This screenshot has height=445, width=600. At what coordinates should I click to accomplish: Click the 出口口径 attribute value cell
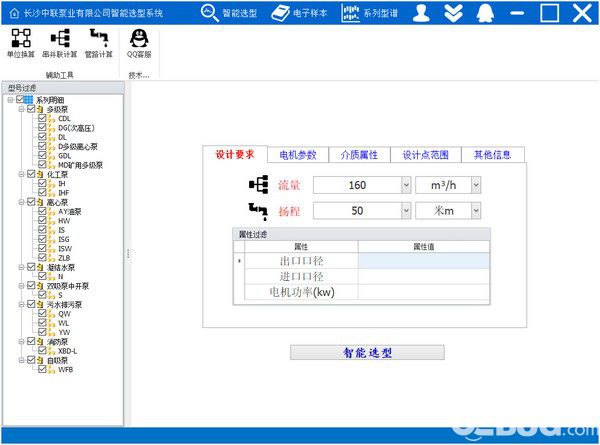point(424,261)
